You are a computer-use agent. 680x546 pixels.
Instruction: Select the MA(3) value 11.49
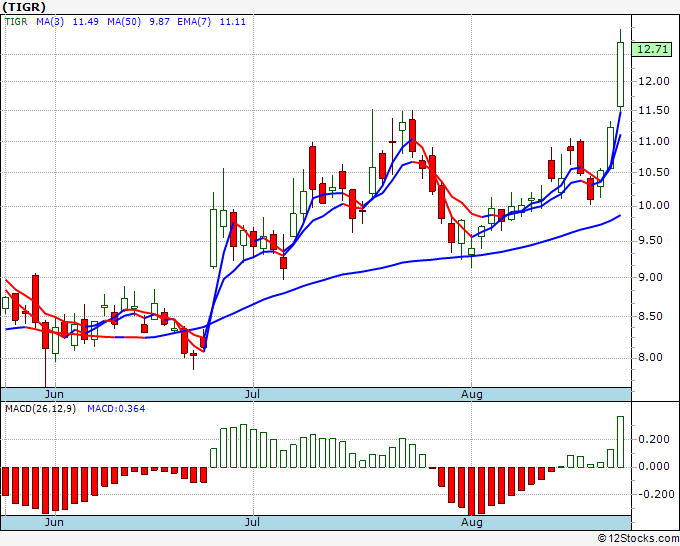pyautogui.click(x=85, y=22)
